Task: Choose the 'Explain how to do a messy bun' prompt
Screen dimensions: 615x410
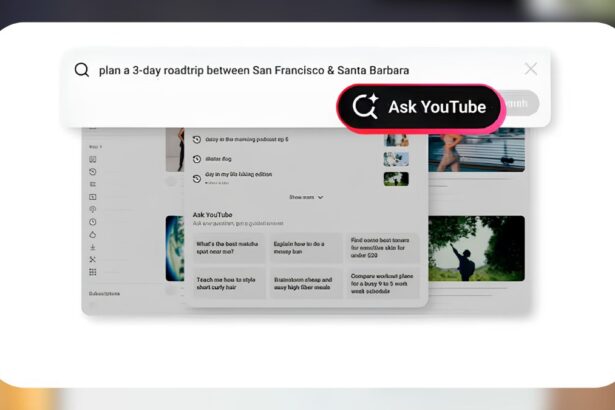Action: (306, 248)
